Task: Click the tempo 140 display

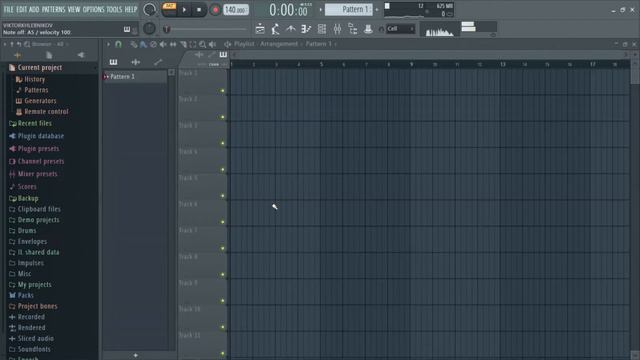Action: 236,10
